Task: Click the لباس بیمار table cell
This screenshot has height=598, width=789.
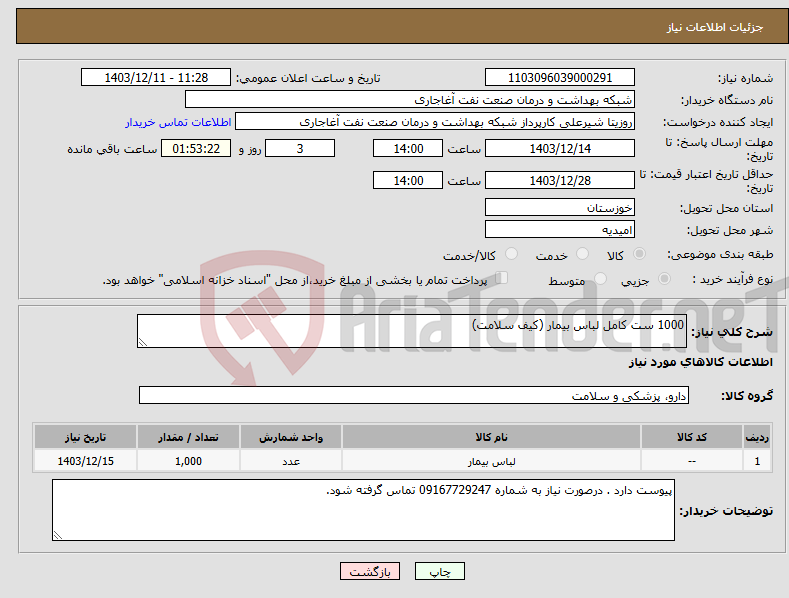Action: (491, 461)
